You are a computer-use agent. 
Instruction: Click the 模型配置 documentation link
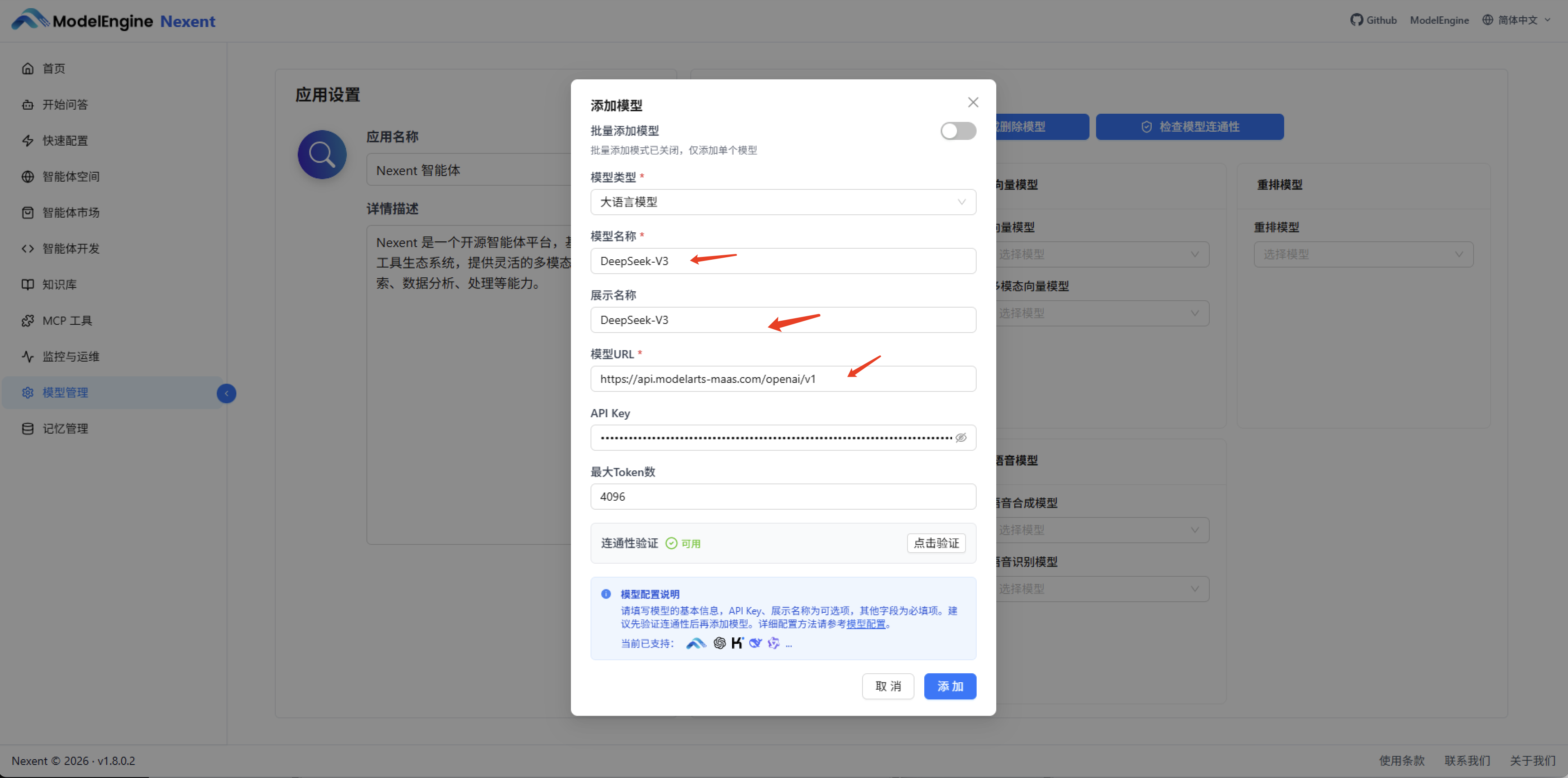[x=867, y=623]
